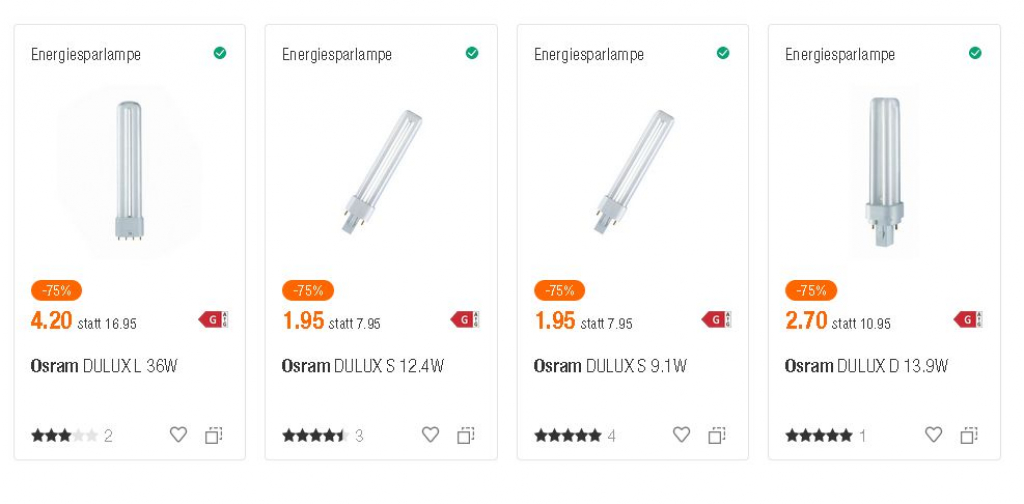Compare the Osram DULUX D 13.9W
This screenshot has height=504, width=1024.
(969, 435)
